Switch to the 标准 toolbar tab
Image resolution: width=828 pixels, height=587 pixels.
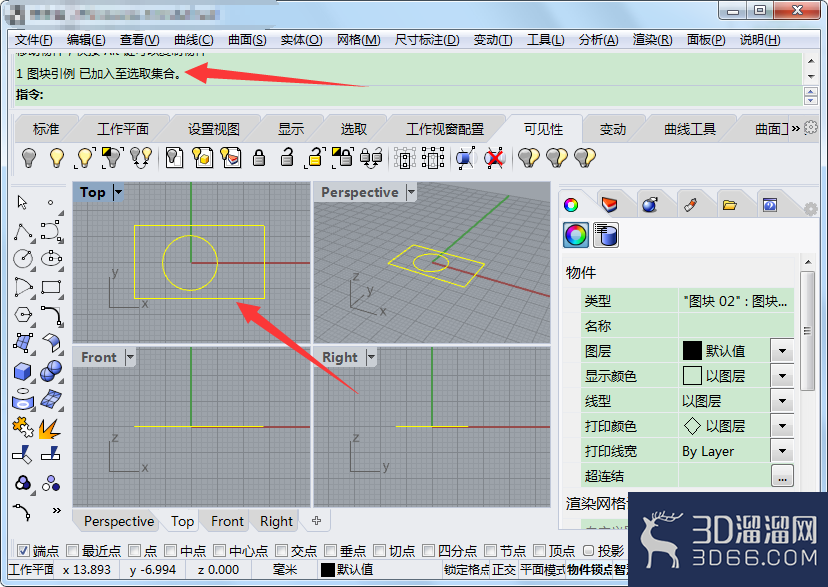(x=46, y=129)
